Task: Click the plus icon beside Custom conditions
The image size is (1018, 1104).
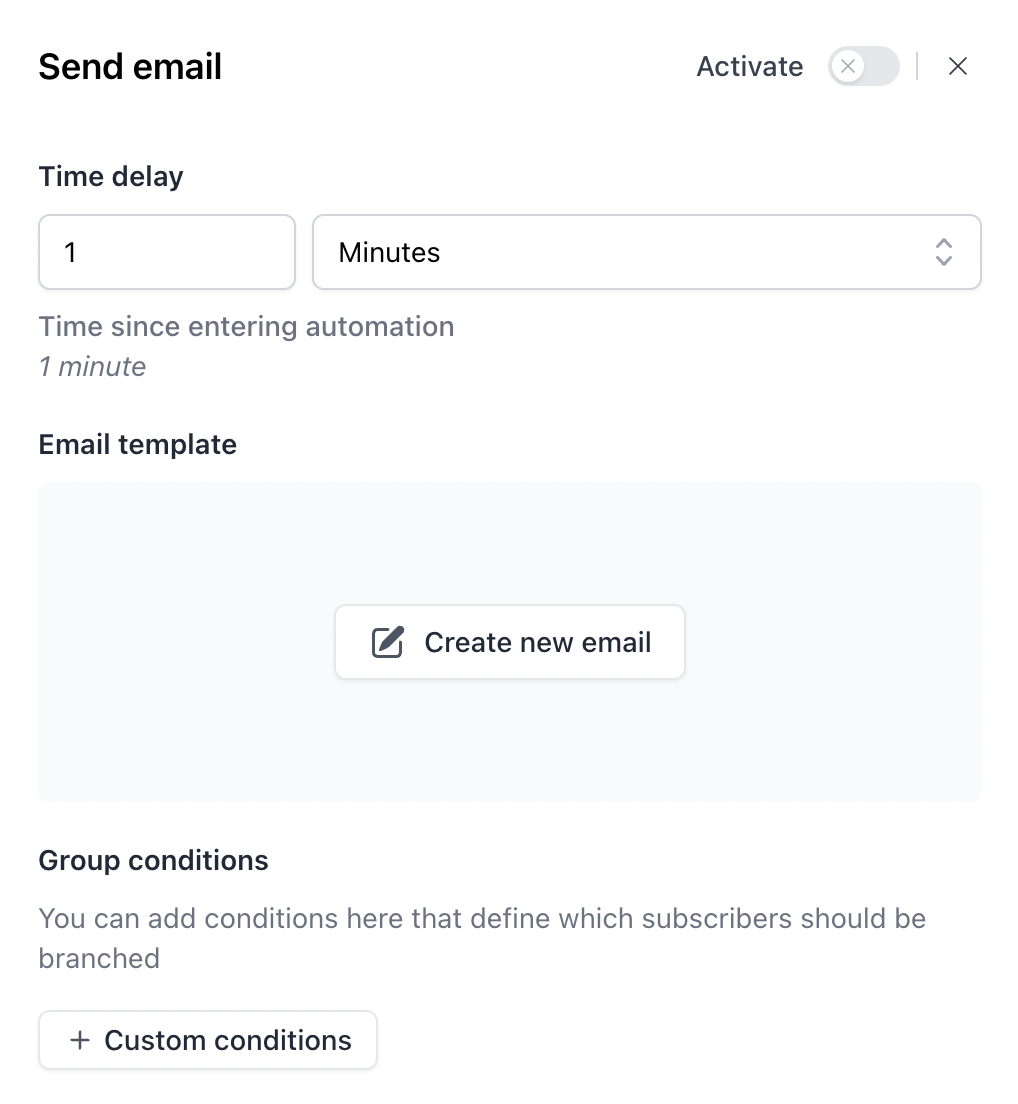Action: (80, 1040)
